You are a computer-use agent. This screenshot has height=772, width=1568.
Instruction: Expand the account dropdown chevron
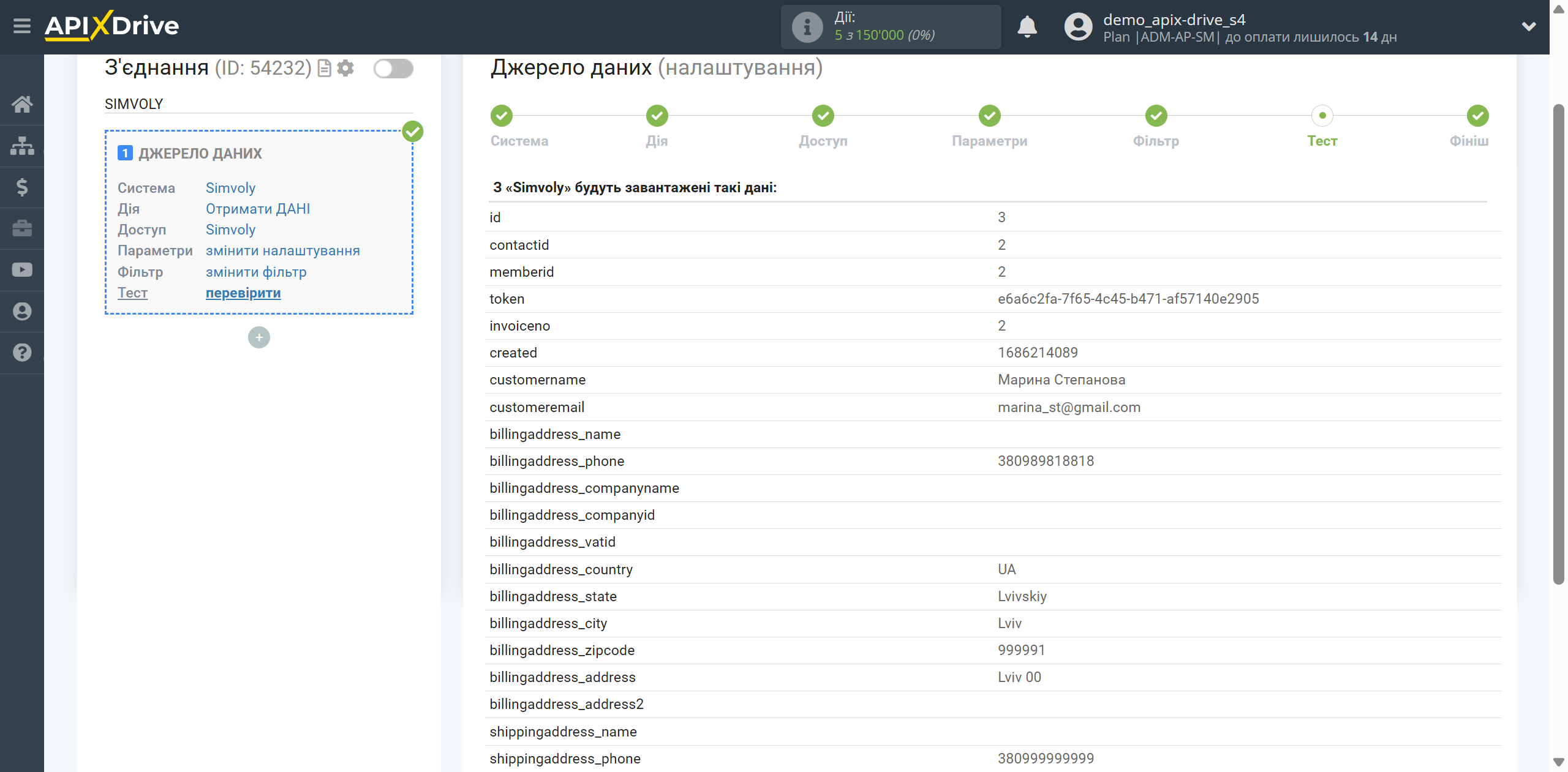pyautogui.click(x=1529, y=26)
